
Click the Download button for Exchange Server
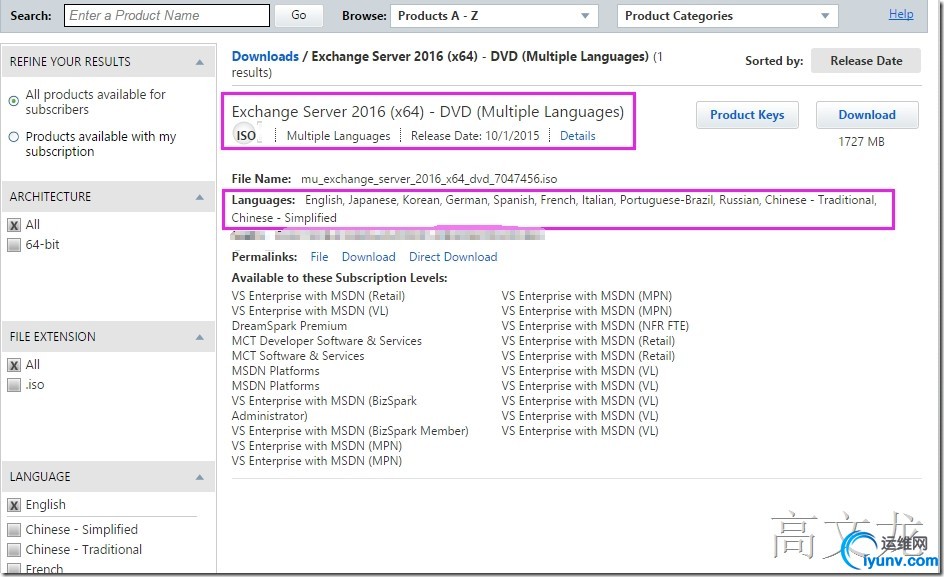coord(867,114)
